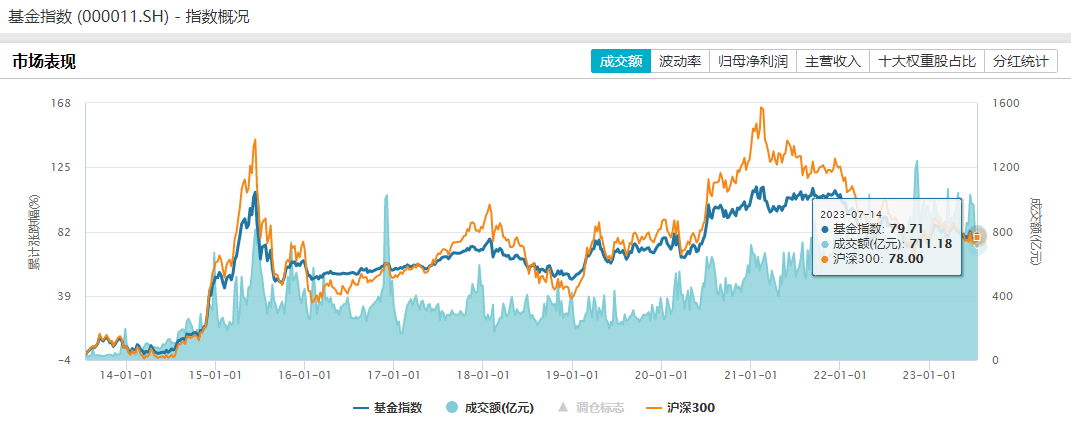
Task: Click the orange 沪深300 dot in tooltip
Action: pos(825,259)
